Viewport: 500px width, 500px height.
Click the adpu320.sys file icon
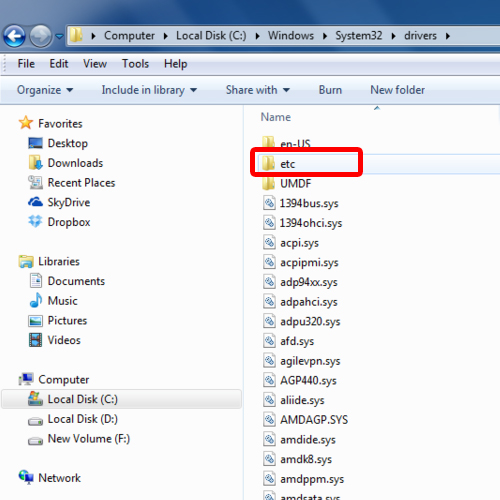(269, 321)
